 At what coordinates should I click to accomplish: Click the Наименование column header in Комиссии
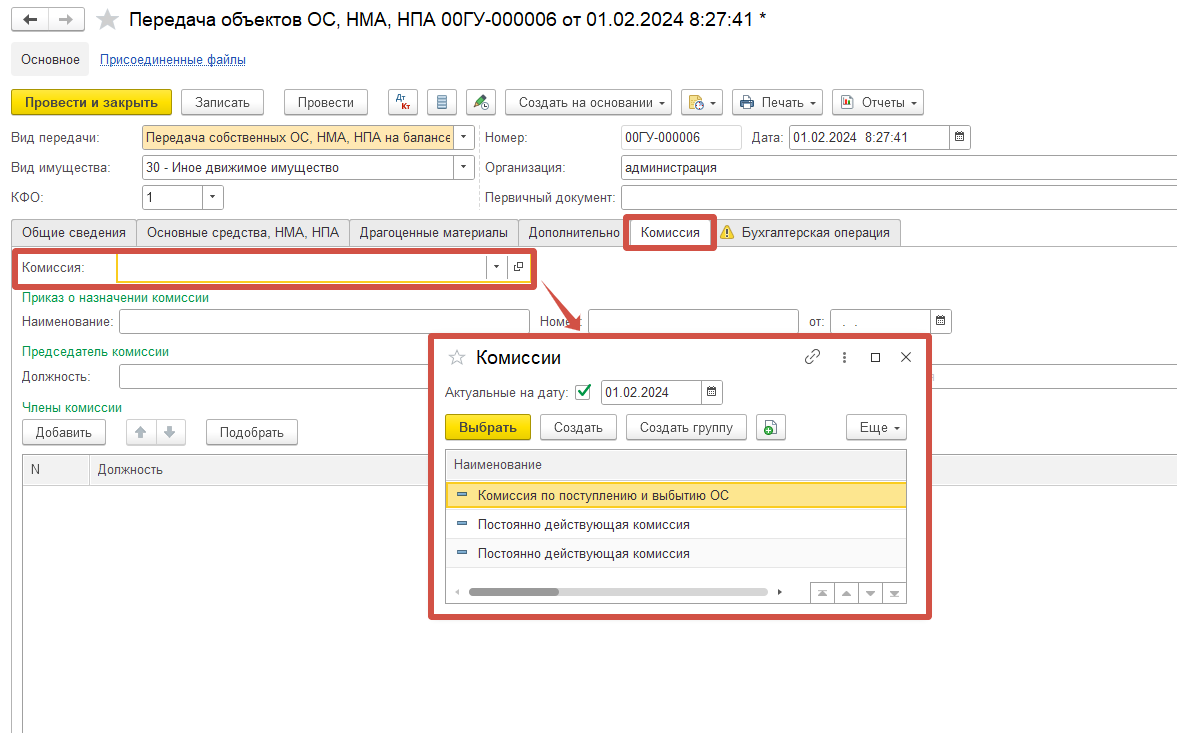(676, 464)
